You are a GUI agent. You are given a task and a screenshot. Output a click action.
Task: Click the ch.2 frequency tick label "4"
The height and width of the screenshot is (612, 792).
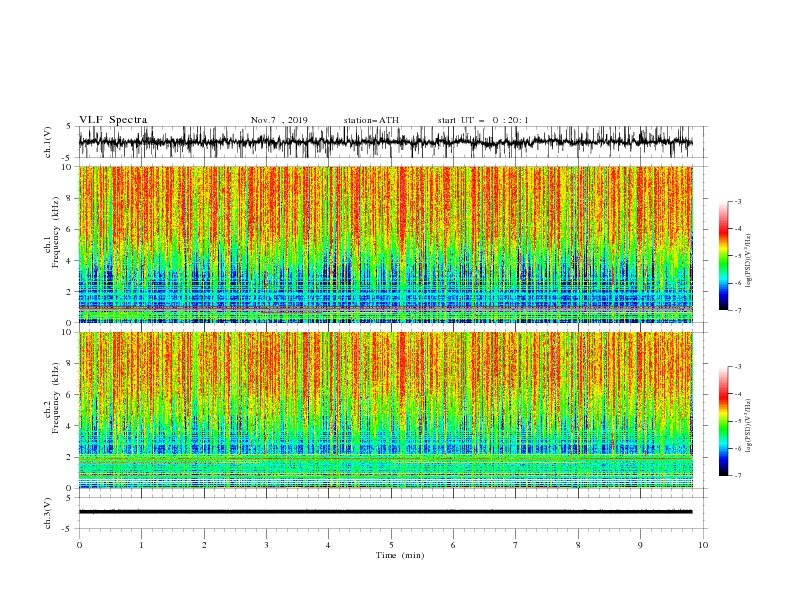click(x=69, y=426)
